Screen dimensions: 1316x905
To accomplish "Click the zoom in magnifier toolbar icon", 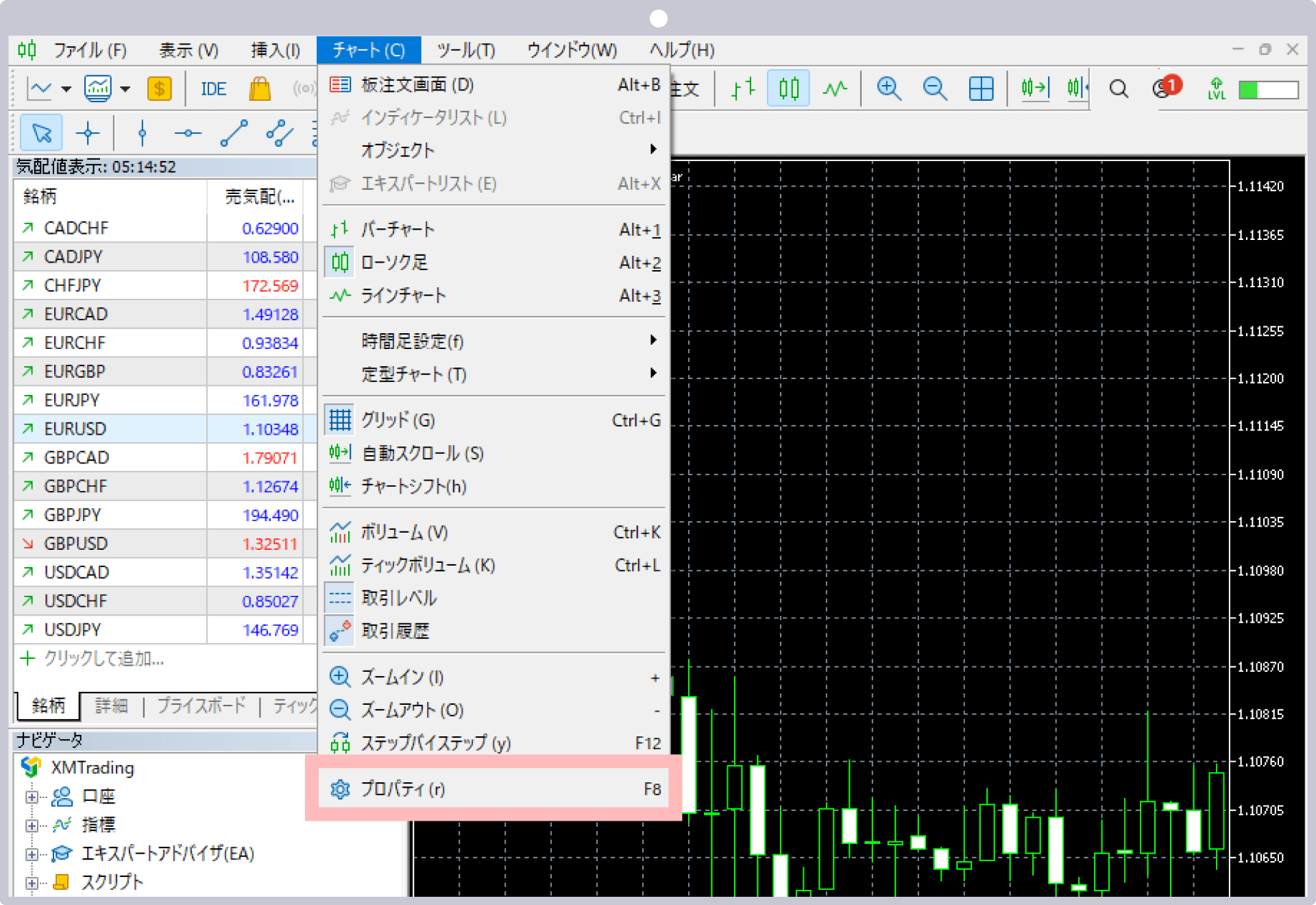I will (x=888, y=88).
